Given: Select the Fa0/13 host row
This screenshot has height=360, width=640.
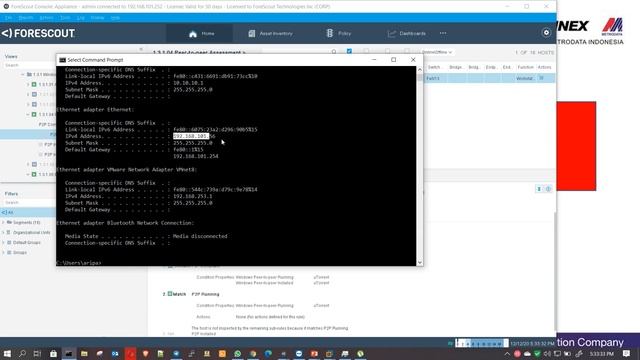Looking at the screenshot, I should [x=489, y=78].
